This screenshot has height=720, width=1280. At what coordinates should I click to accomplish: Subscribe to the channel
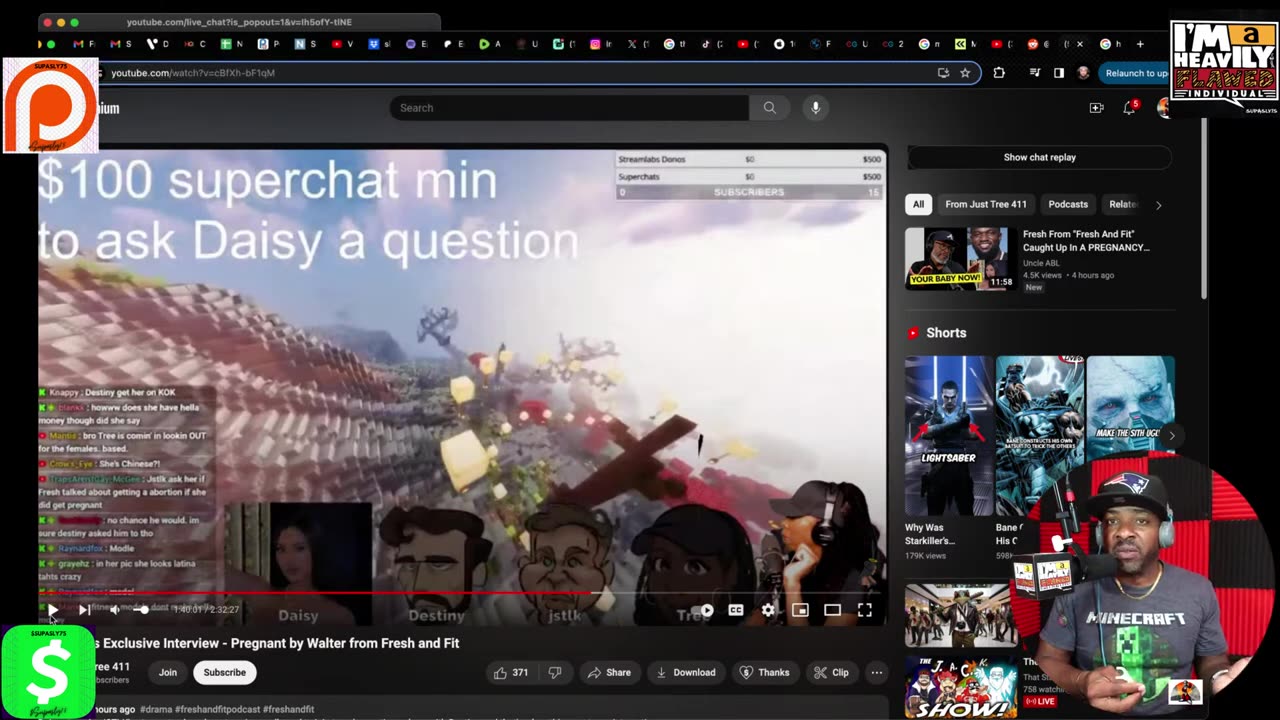[x=225, y=673]
